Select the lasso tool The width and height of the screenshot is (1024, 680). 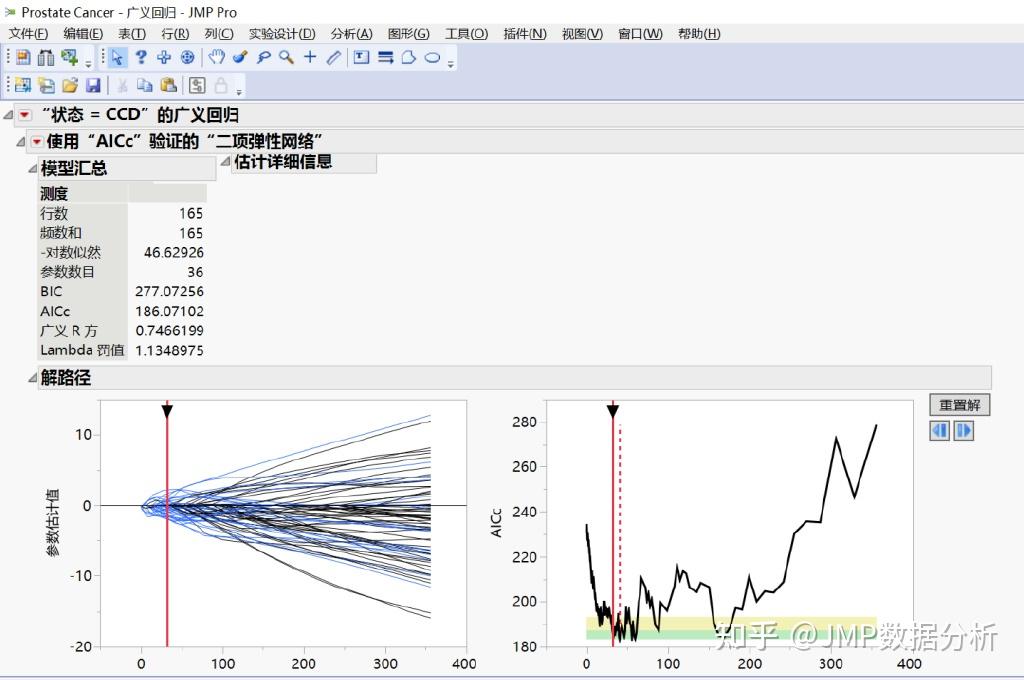(x=263, y=57)
